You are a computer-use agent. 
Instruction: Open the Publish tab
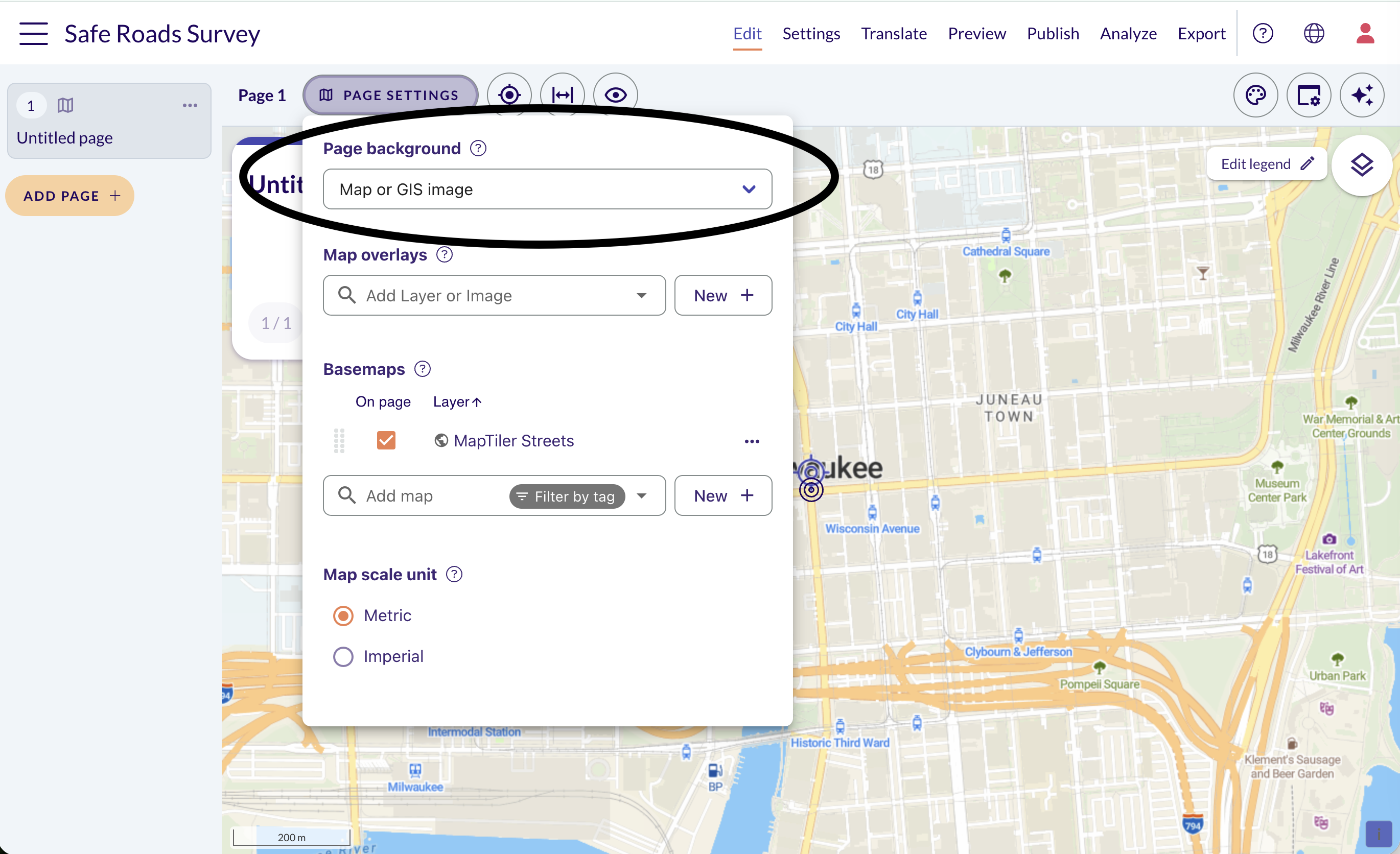click(1053, 34)
